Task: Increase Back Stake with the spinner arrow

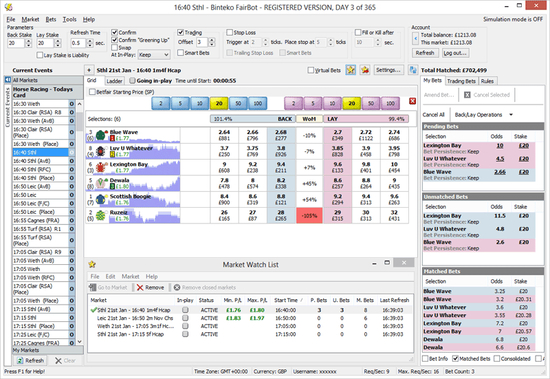Action: (x=29, y=41)
